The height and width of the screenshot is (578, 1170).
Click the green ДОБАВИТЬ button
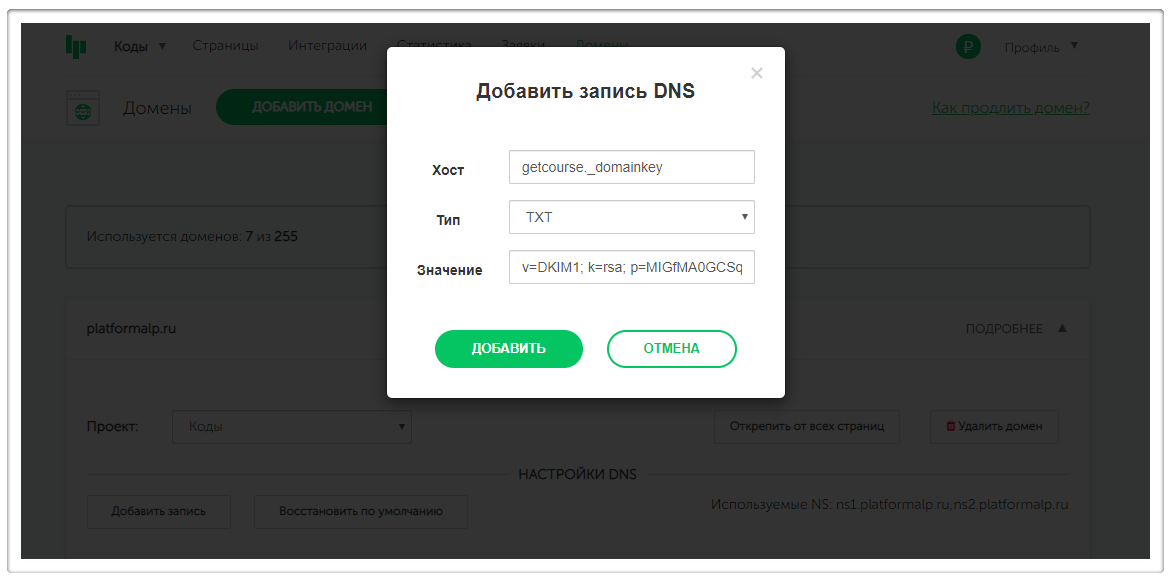point(509,349)
